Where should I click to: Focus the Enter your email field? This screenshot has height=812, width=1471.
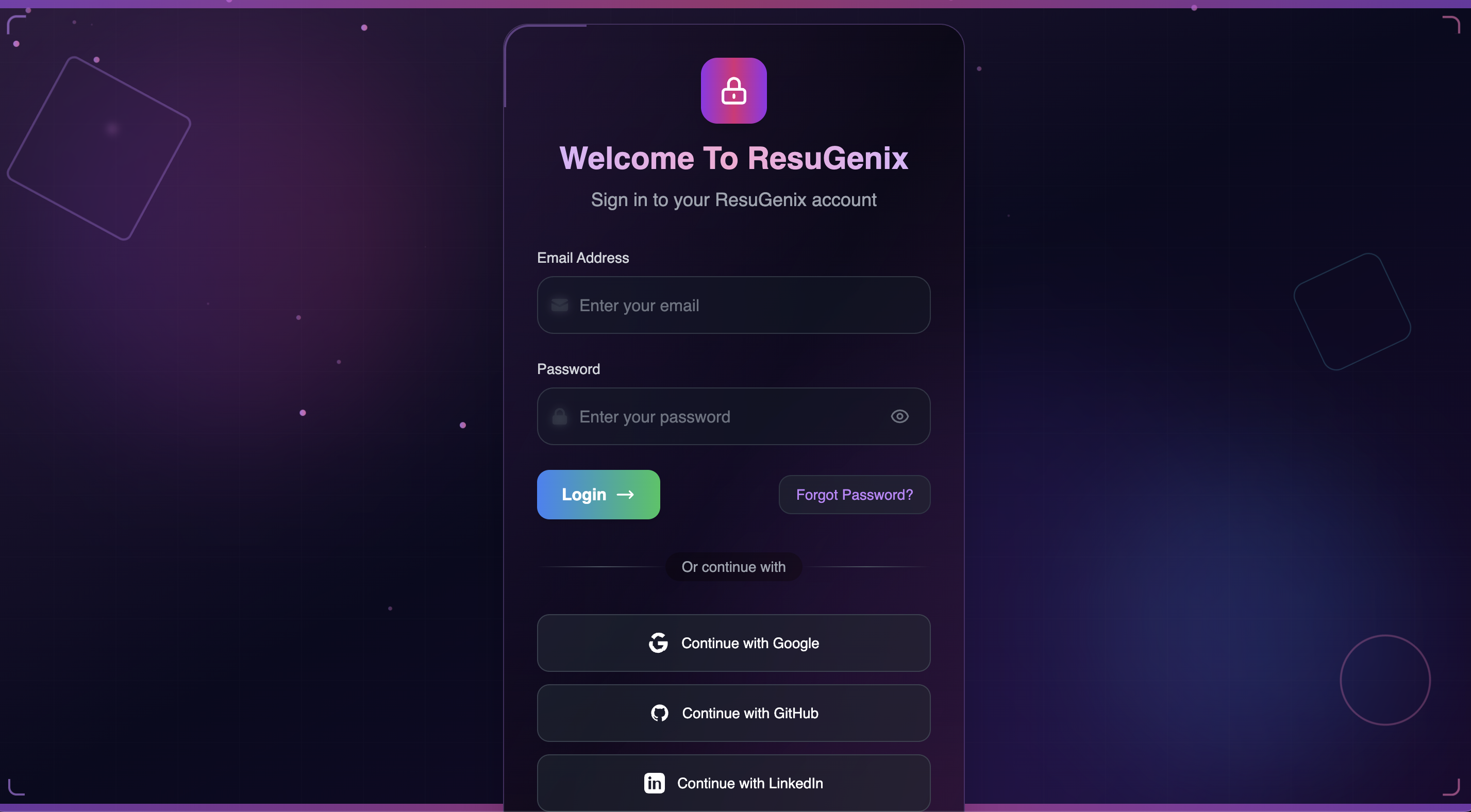pyautogui.click(x=742, y=305)
